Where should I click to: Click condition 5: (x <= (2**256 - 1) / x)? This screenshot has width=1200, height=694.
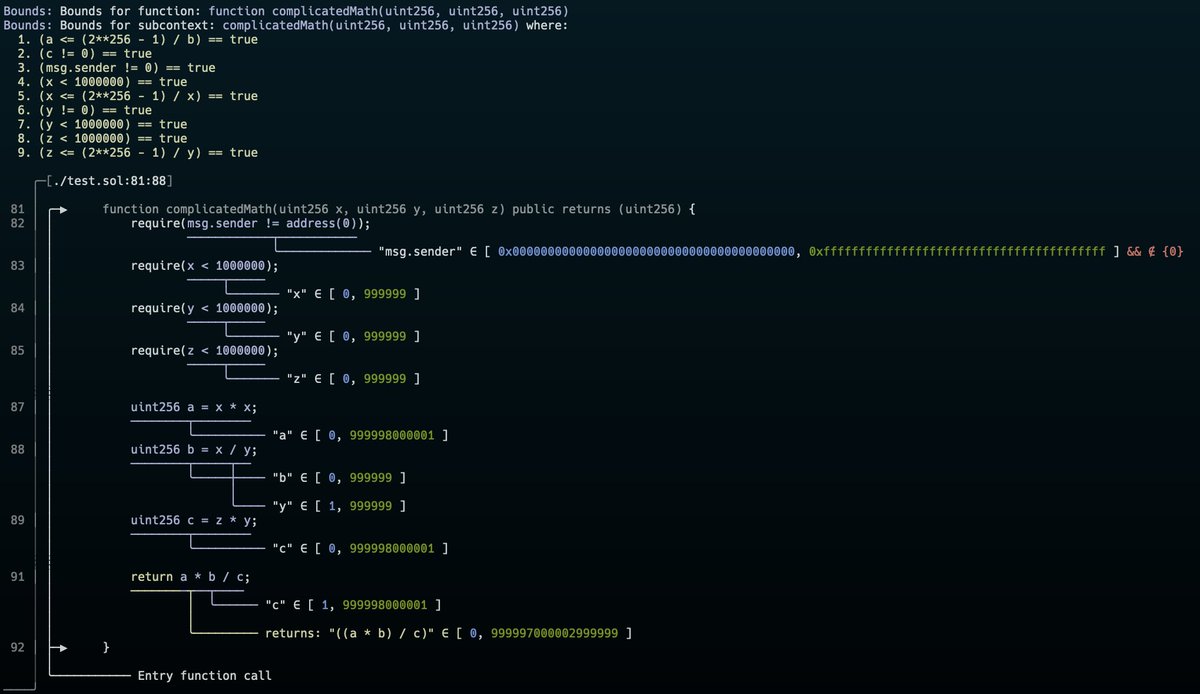[x=138, y=96]
